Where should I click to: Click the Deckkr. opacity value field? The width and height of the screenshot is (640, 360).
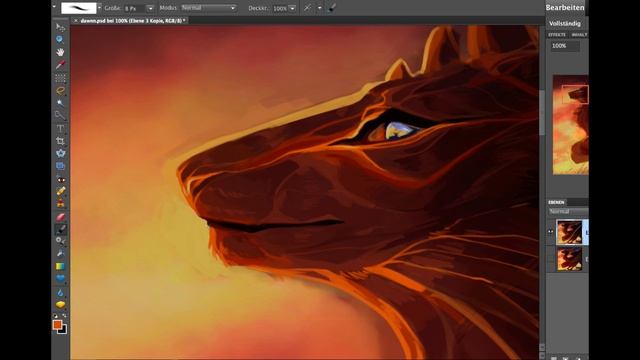280,8
